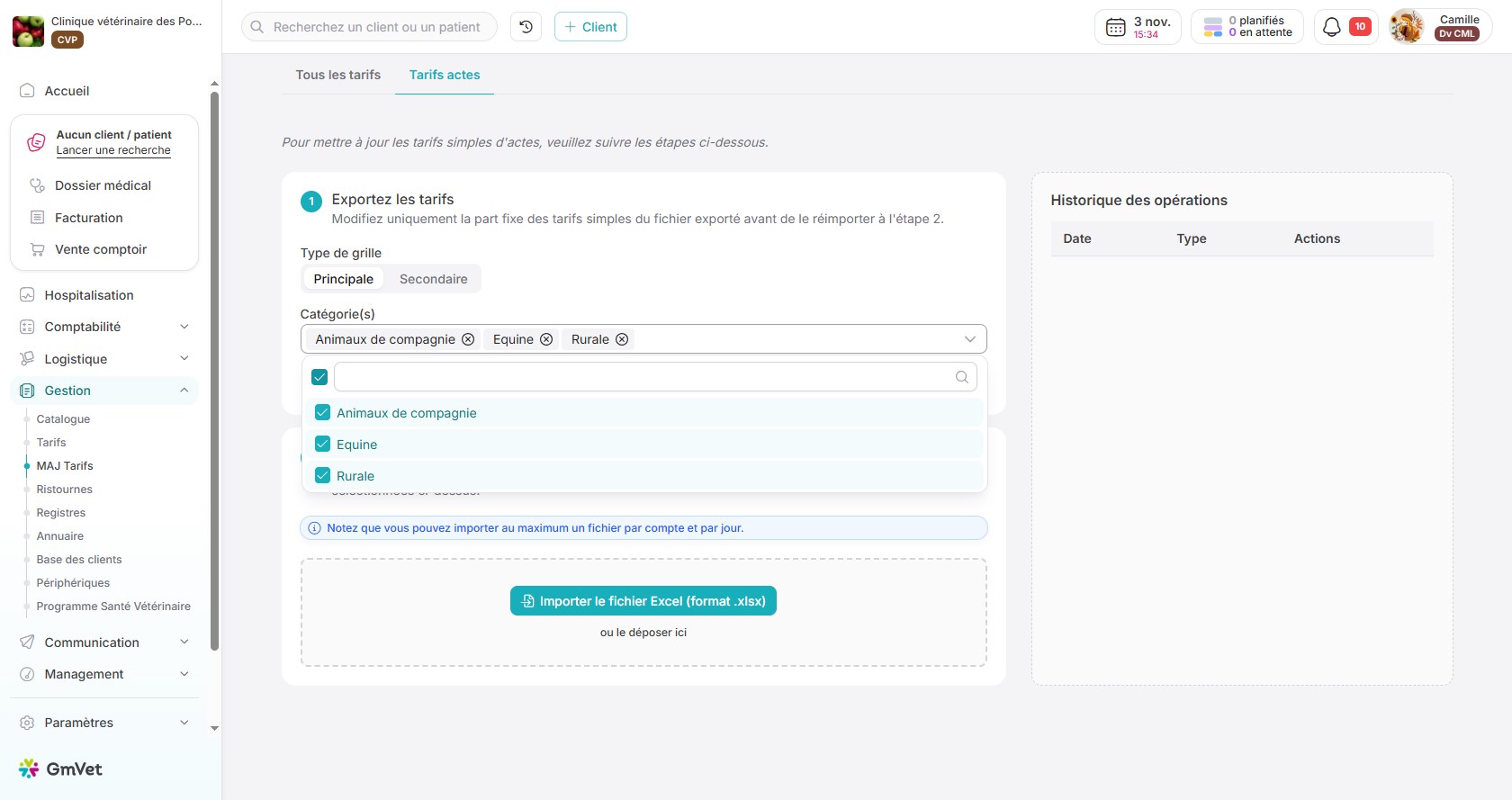Click the Camille user avatar
1512x800 pixels.
(x=1407, y=27)
